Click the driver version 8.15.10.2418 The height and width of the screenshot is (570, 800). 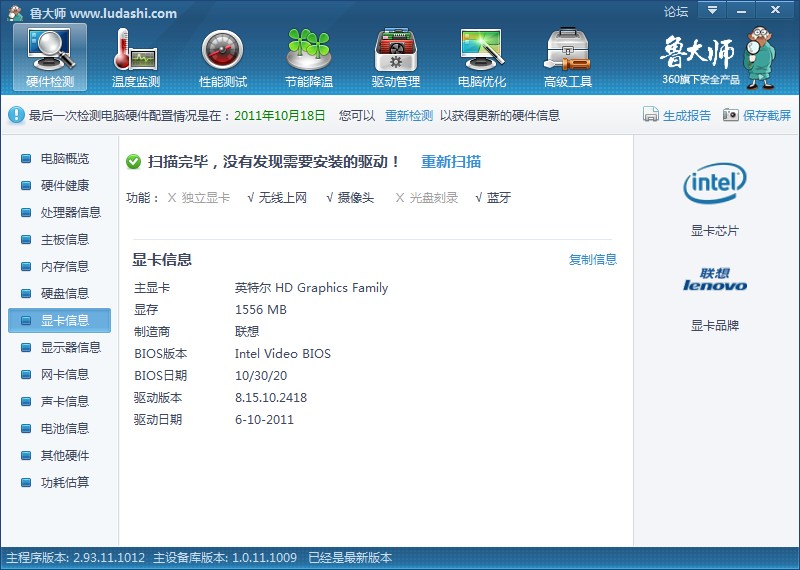(x=271, y=398)
